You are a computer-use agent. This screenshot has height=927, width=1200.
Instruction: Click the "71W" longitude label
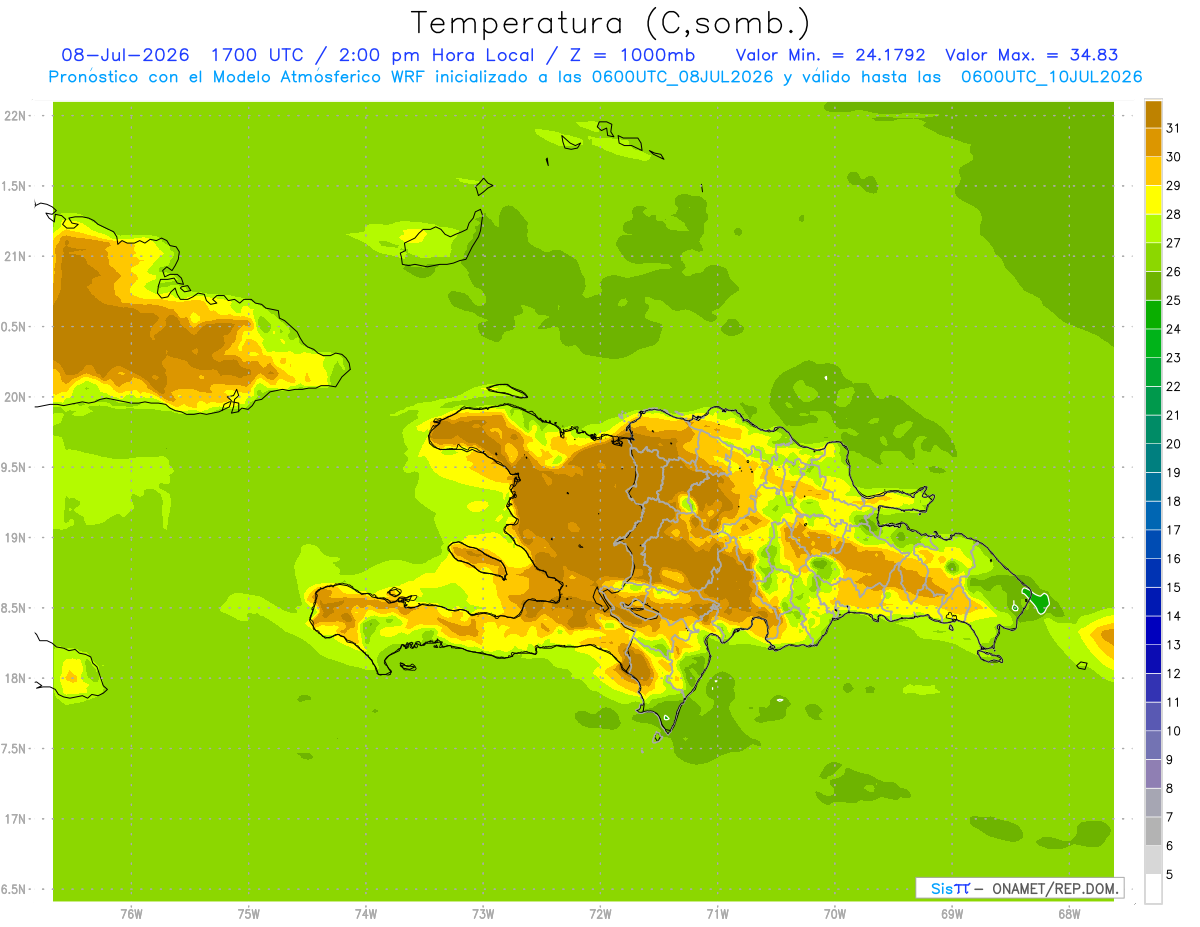pos(717,915)
